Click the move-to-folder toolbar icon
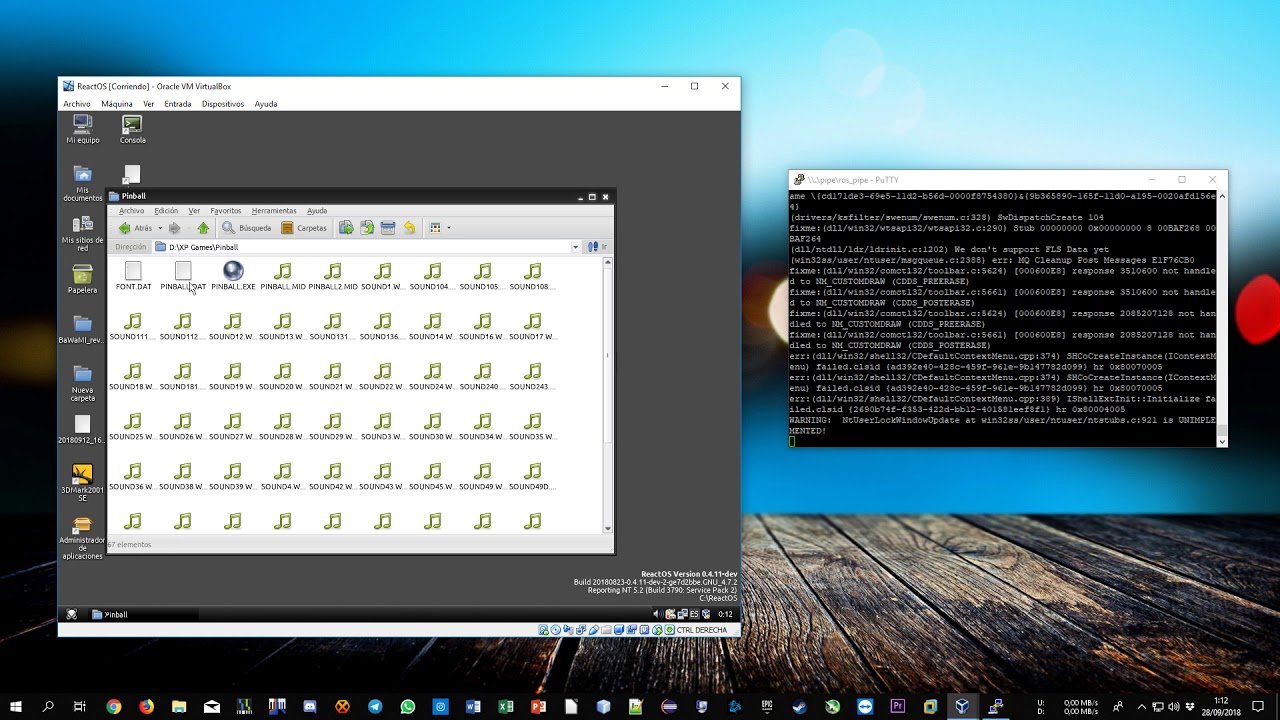The height and width of the screenshot is (720, 1280). pos(346,228)
